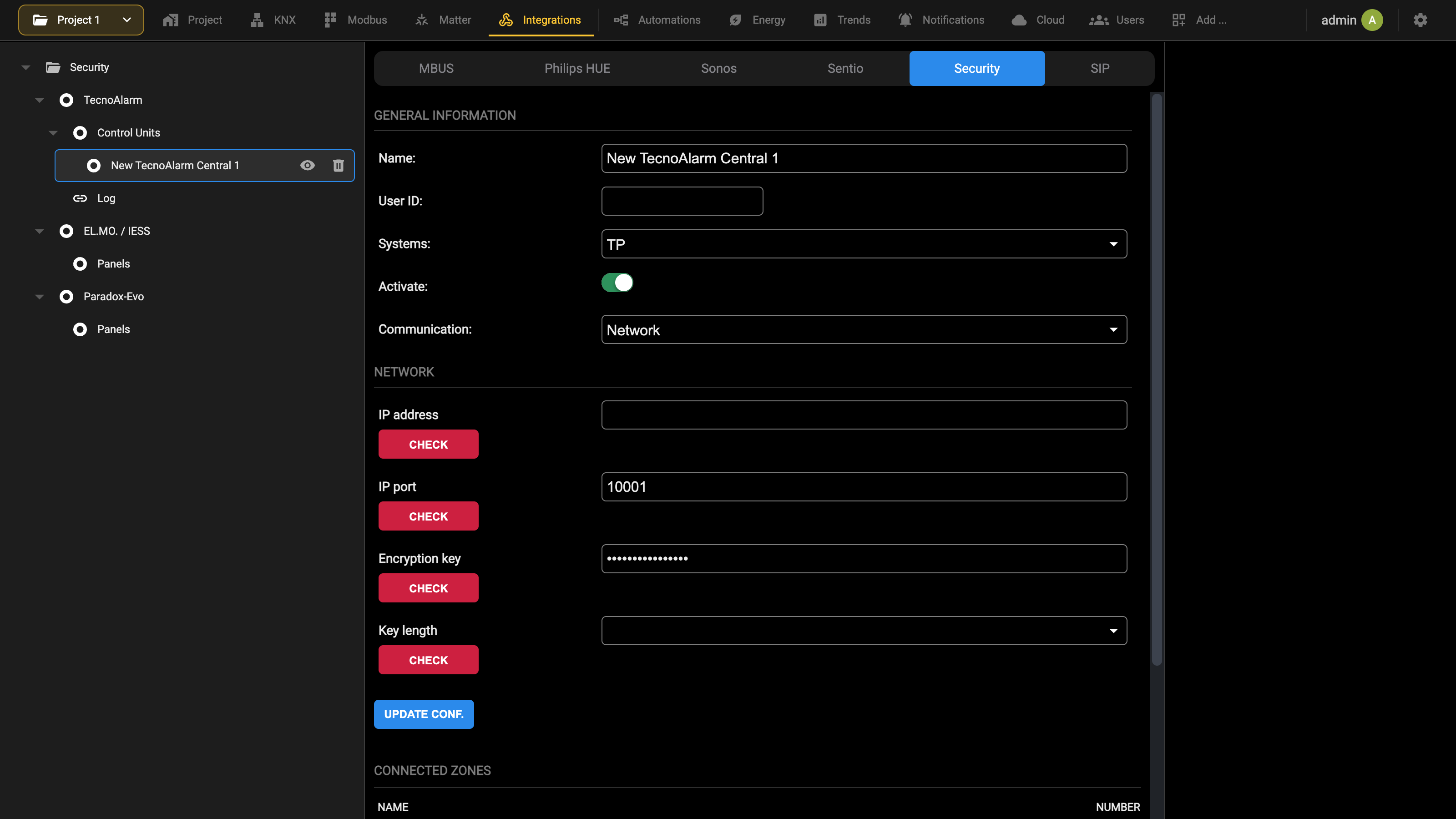Open the Systems dropdown showing TP
The image size is (1456, 819).
864,244
